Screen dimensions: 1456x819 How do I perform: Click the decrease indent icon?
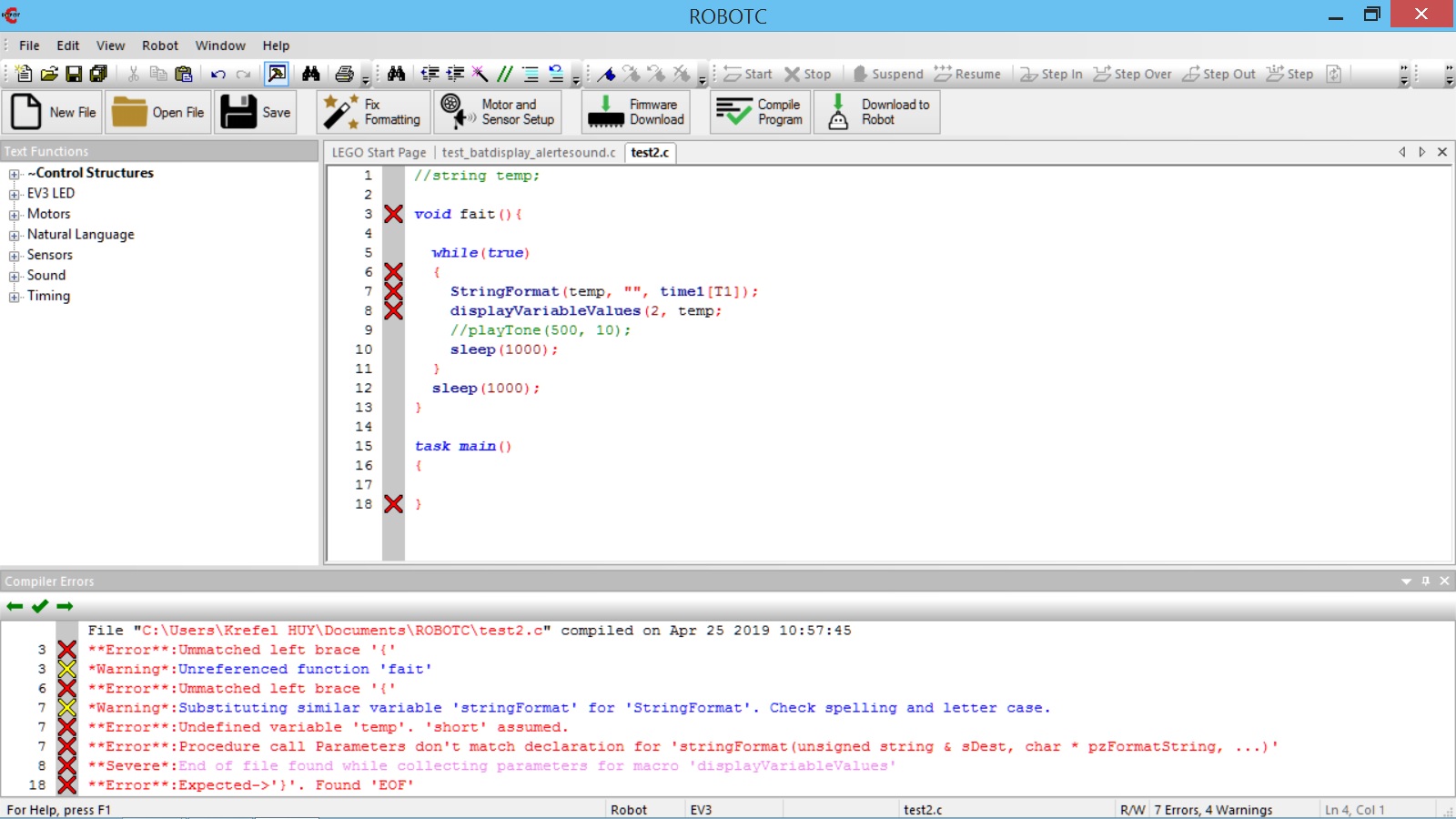(x=430, y=74)
